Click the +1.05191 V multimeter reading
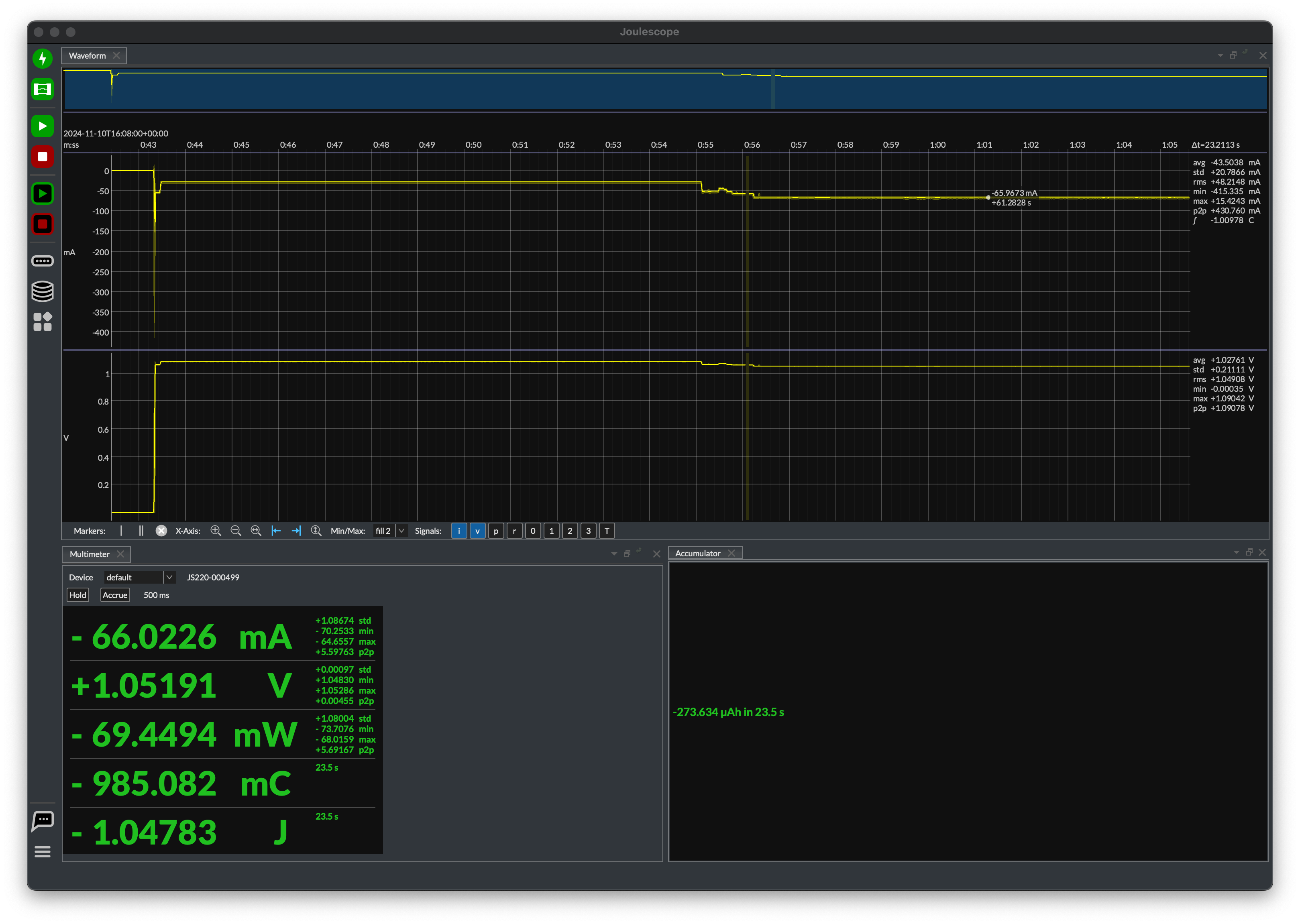Image resolution: width=1300 pixels, height=924 pixels. (x=182, y=686)
